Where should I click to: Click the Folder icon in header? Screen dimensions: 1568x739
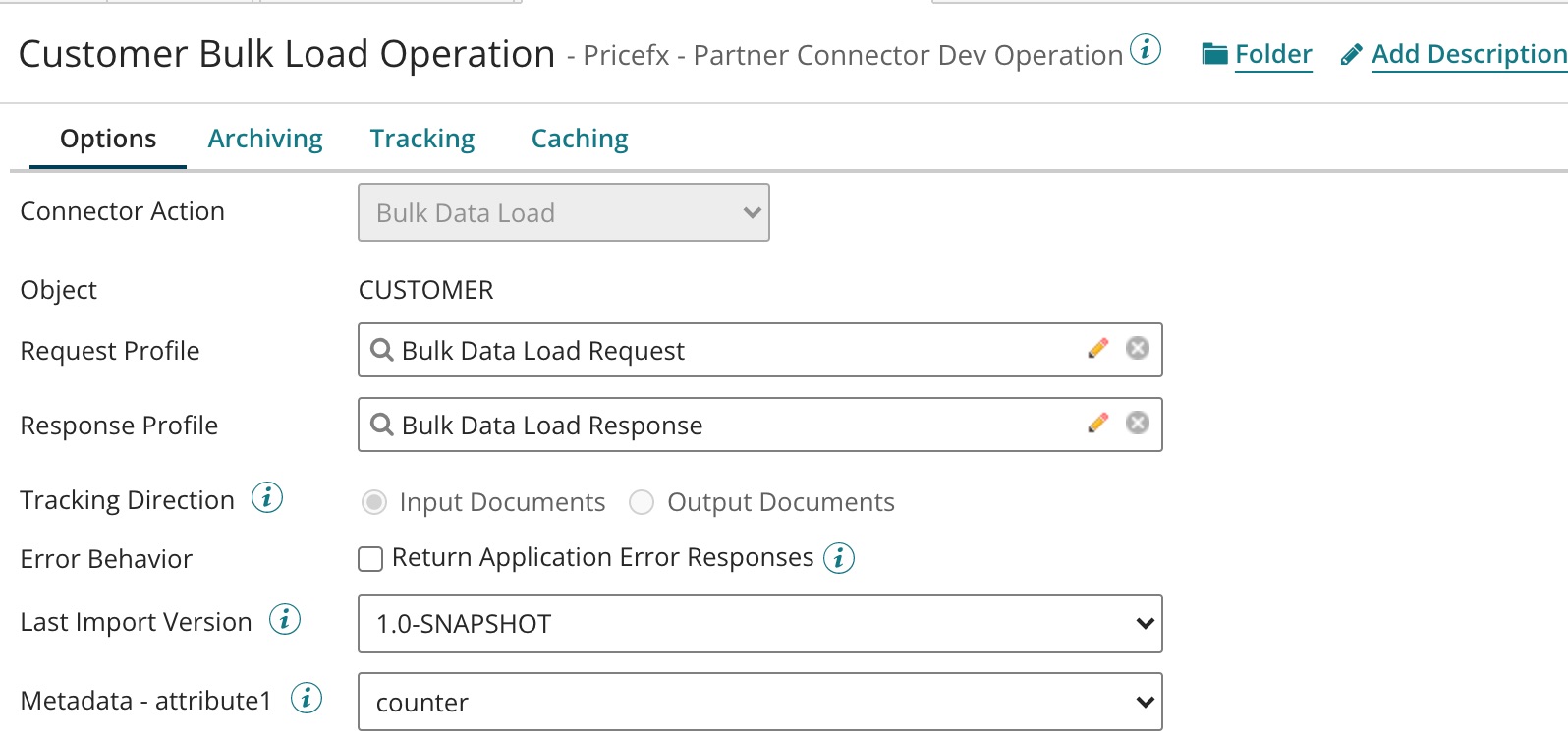click(x=1215, y=55)
